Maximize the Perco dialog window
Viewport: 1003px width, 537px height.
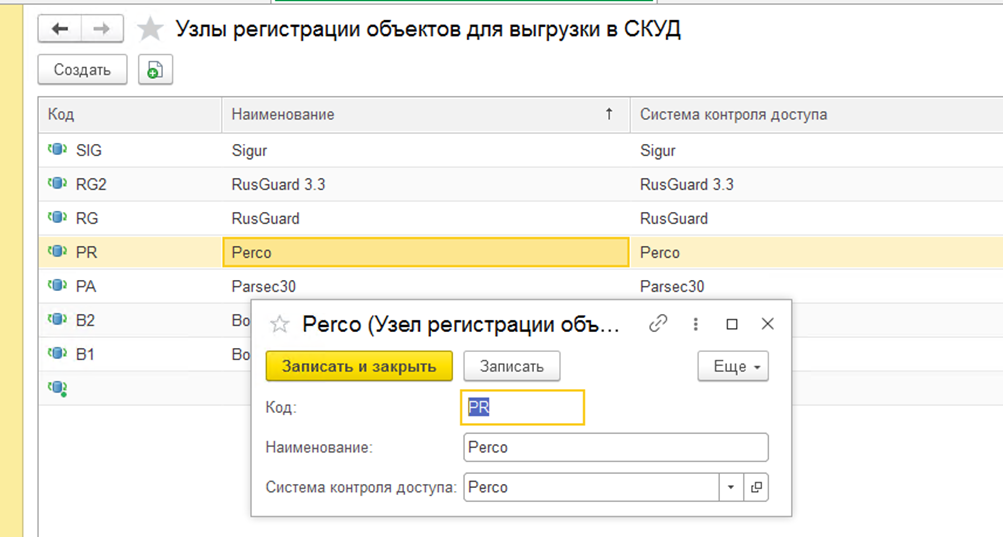coord(732,324)
